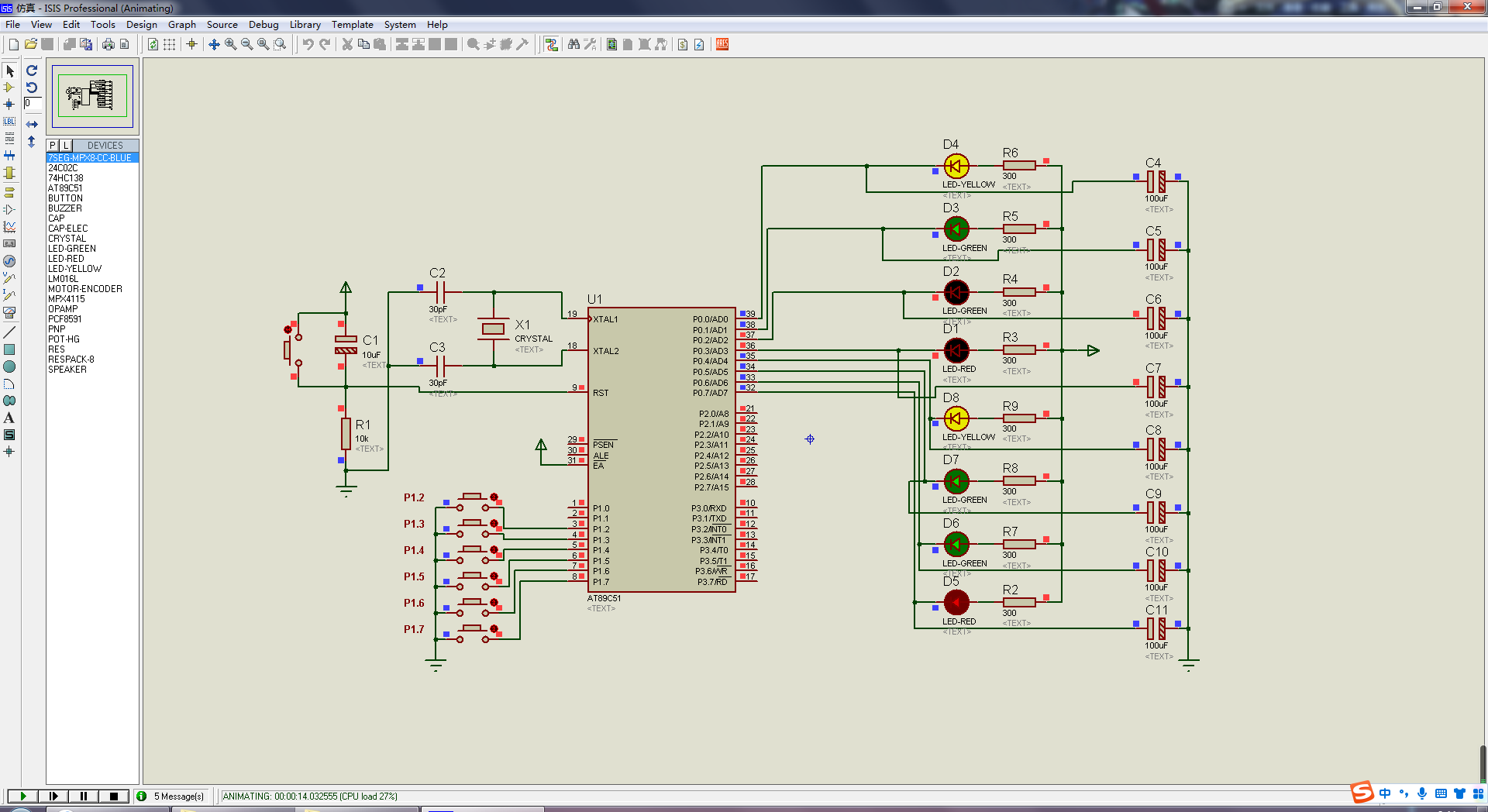Screen dimensions: 1488x812
Task: Toggle wire autorouter icon
Action: click(x=551, y=44)
